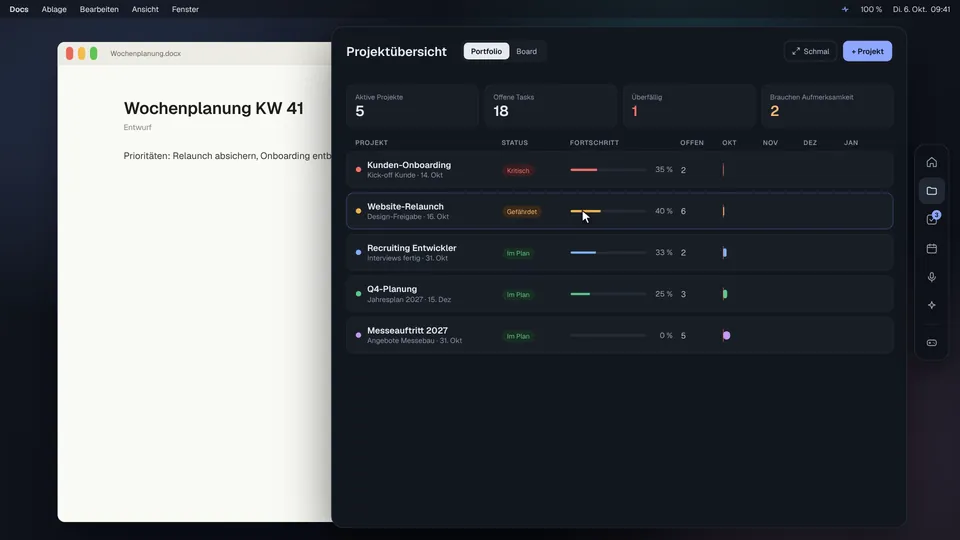Click the Recruiting Entwickler progress bar
The image size is (960, 540).
(x=607, y=252)
